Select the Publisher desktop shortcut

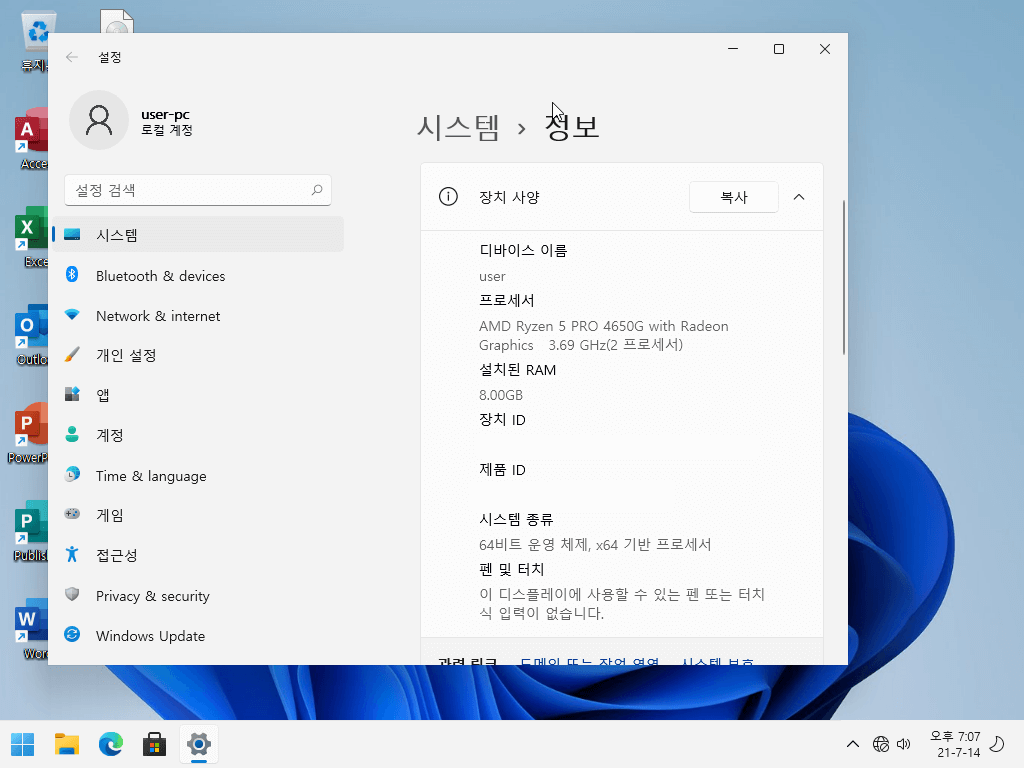pyautogui.click(x=31, y=531)
